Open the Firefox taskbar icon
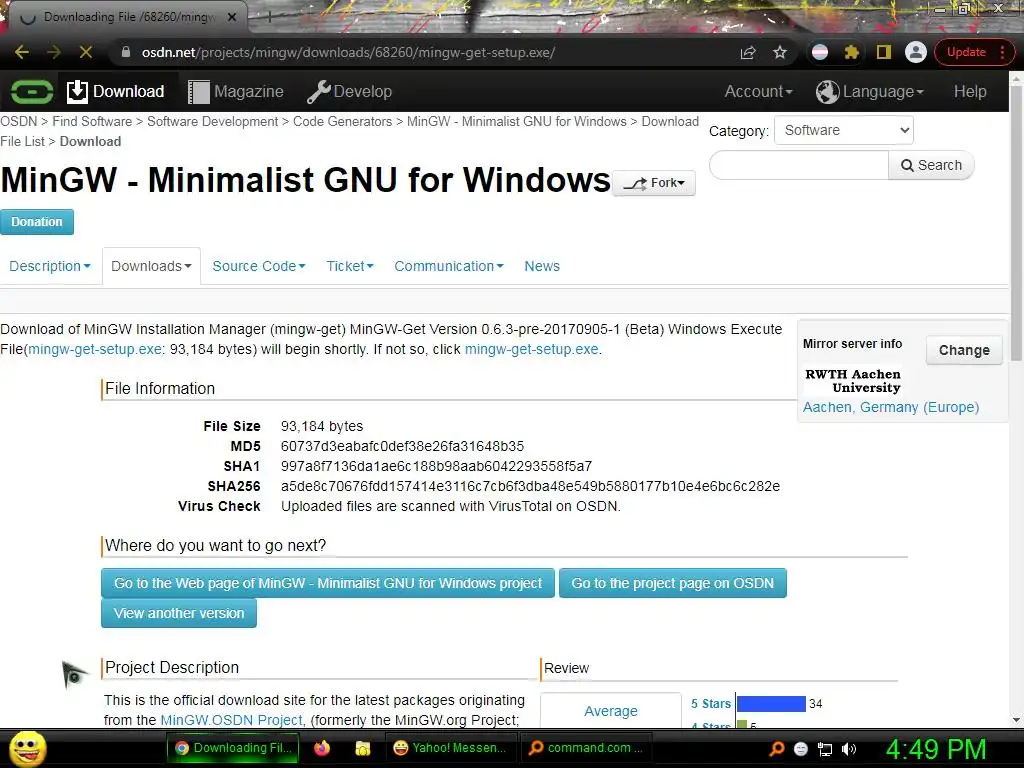The height and width of the screenshot is (768, 1024). tap(322, 748)
